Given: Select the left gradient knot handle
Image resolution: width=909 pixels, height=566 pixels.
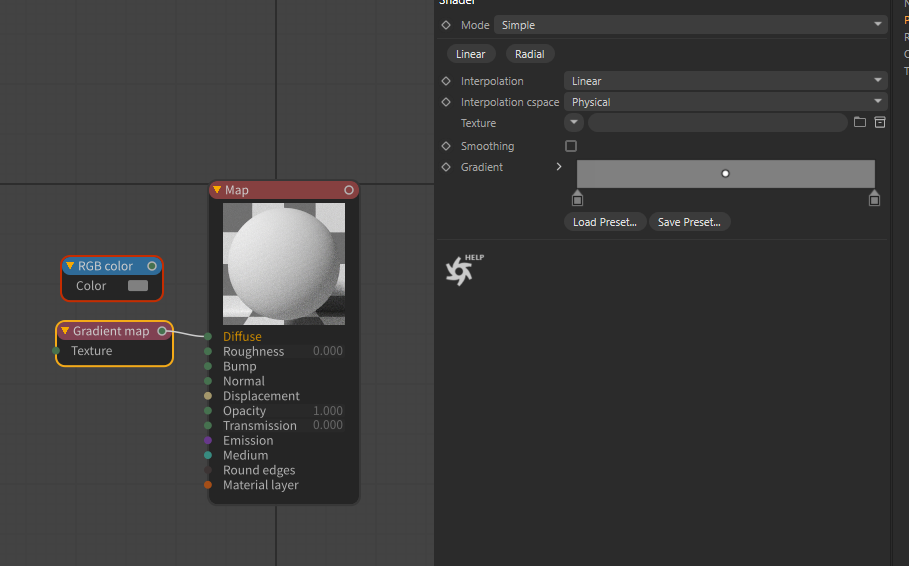Looking at the screenshot, I should click(x=577, y=198).
